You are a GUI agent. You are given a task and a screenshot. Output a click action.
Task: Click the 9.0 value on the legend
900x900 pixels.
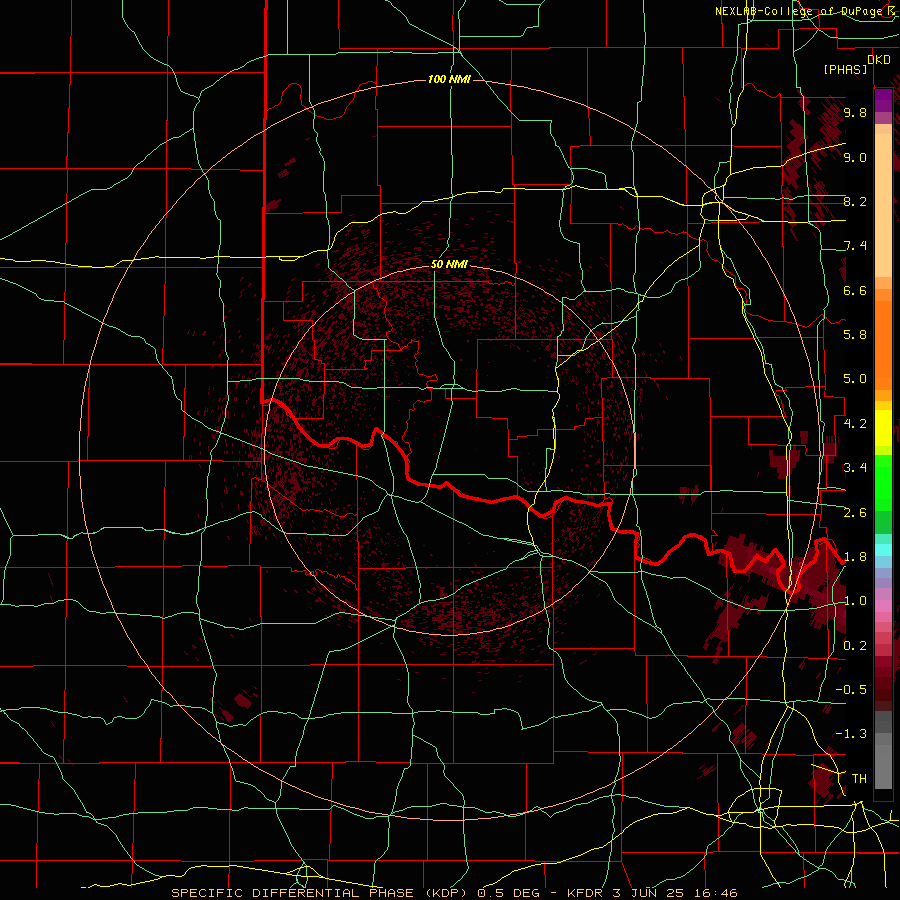855,157
